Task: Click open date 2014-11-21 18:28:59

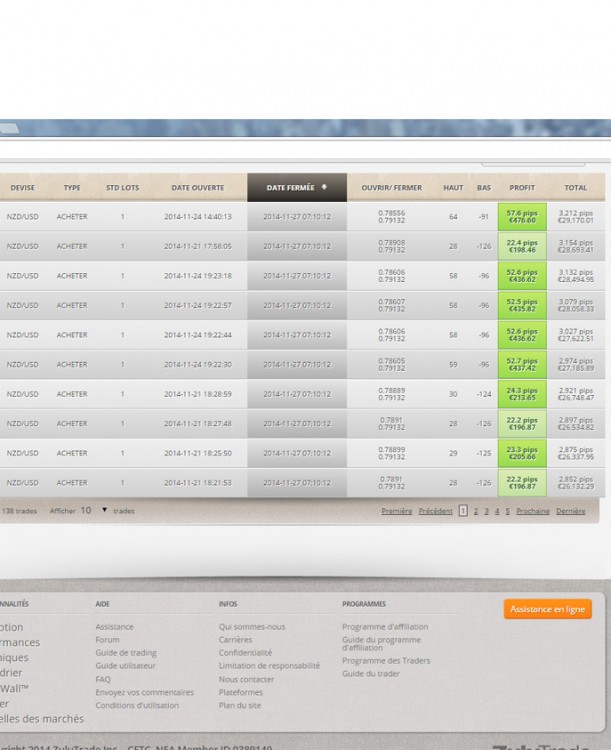Action: pos(198,394)
